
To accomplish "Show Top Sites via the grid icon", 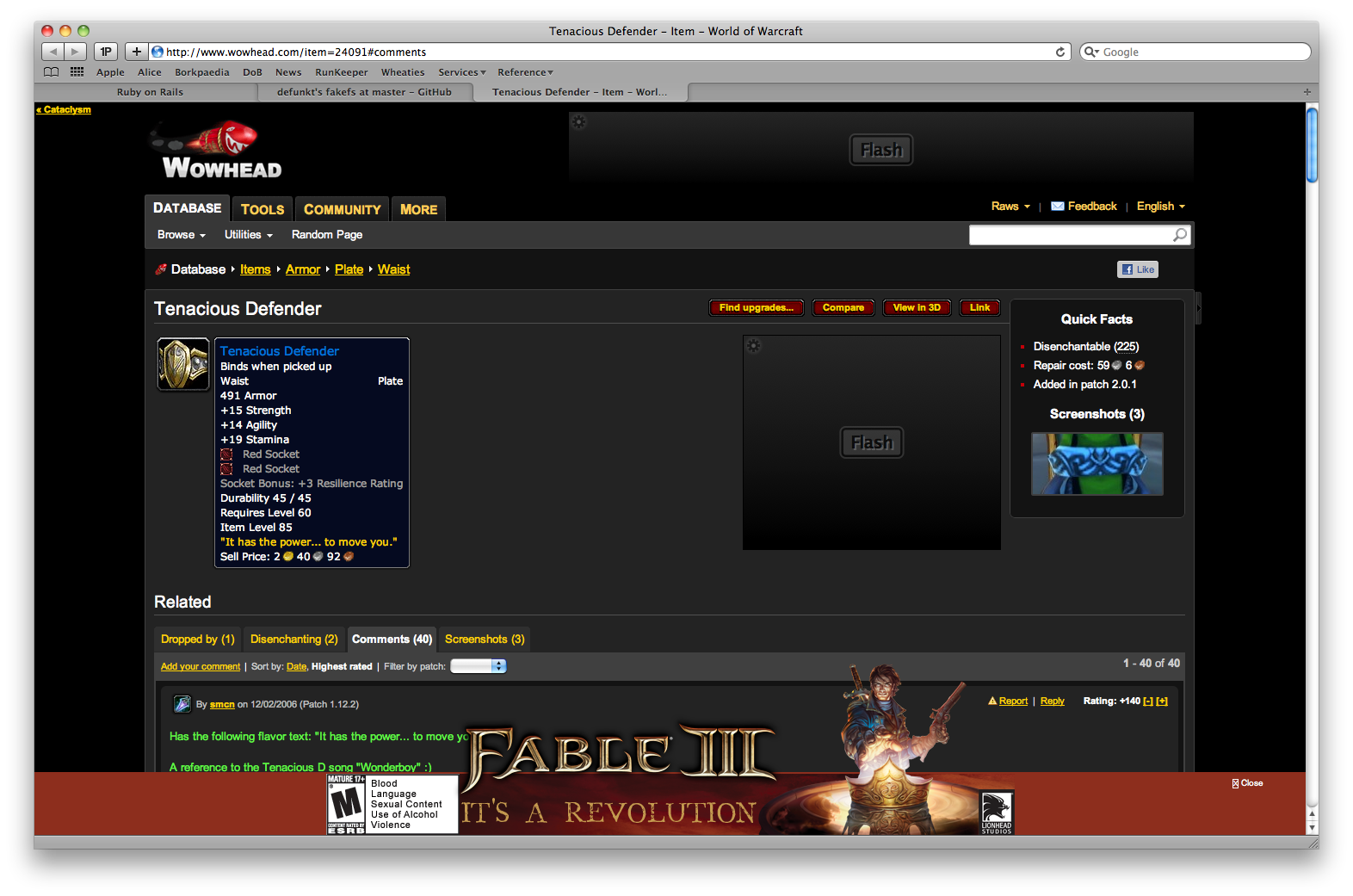I will [77, 72].
